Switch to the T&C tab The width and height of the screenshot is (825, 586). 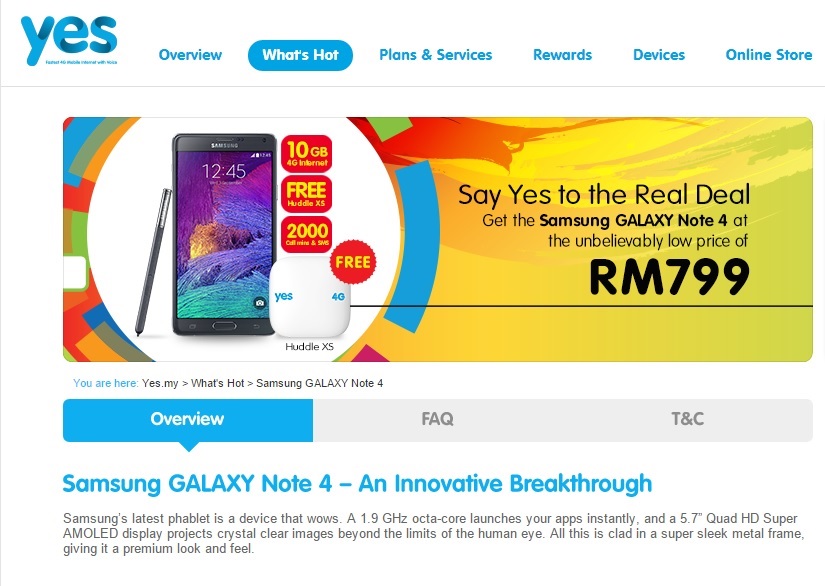pos(688,419)
